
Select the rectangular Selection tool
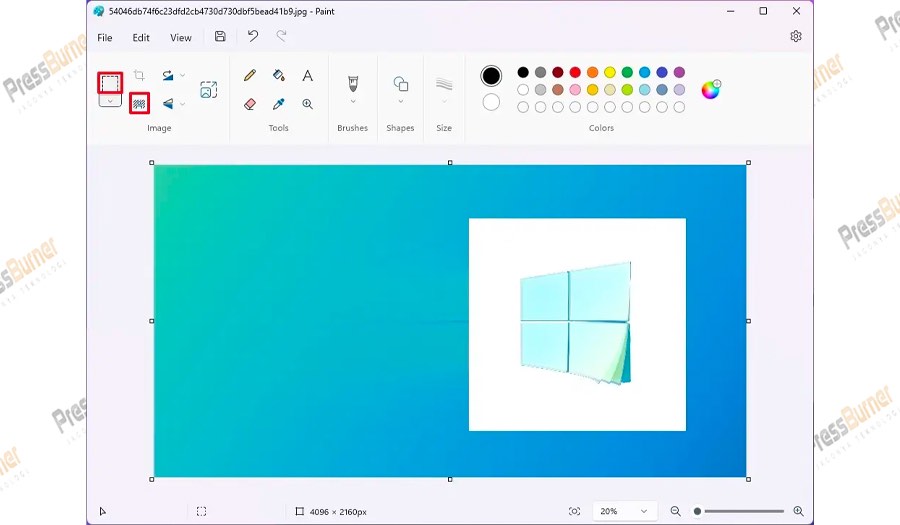109,82
